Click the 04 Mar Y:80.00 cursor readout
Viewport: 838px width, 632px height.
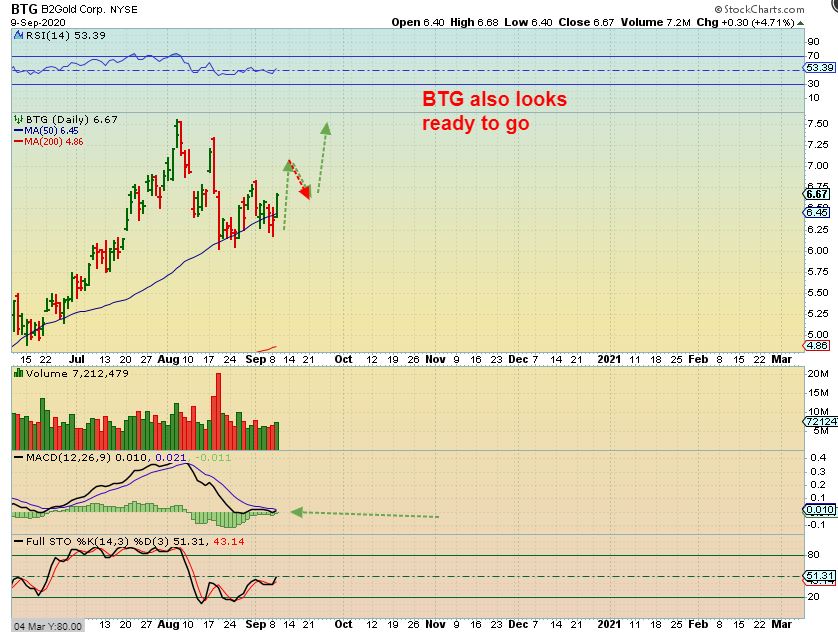click(x=48, y=626)
